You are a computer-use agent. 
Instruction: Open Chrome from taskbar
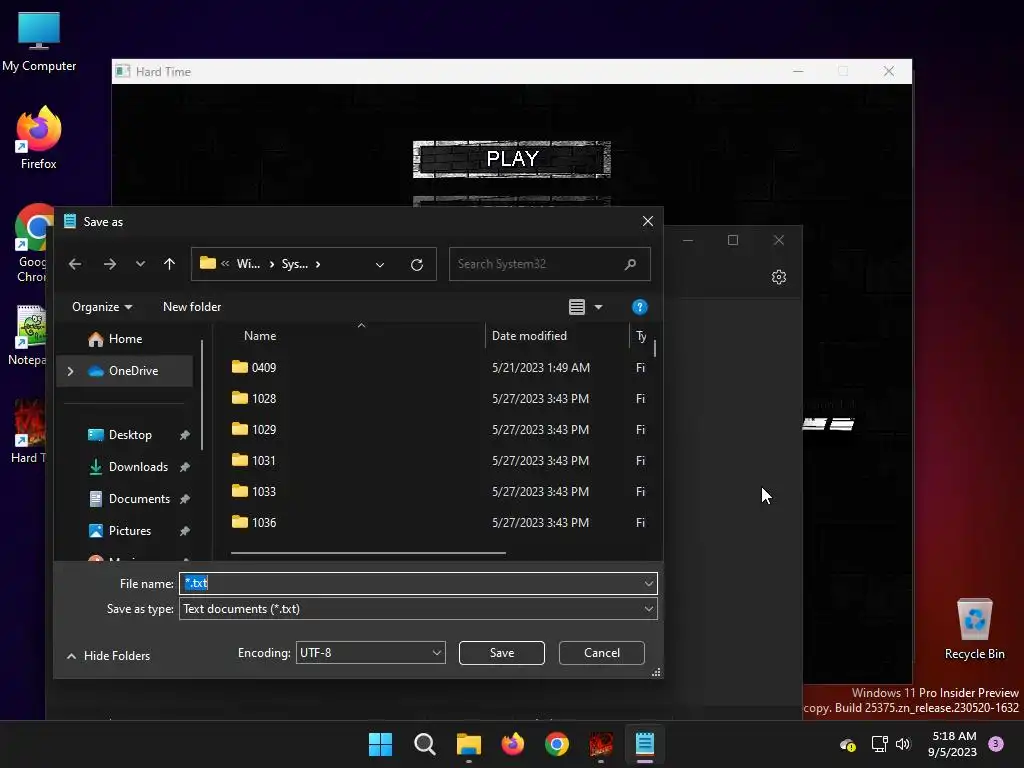[x=557, y=744]
